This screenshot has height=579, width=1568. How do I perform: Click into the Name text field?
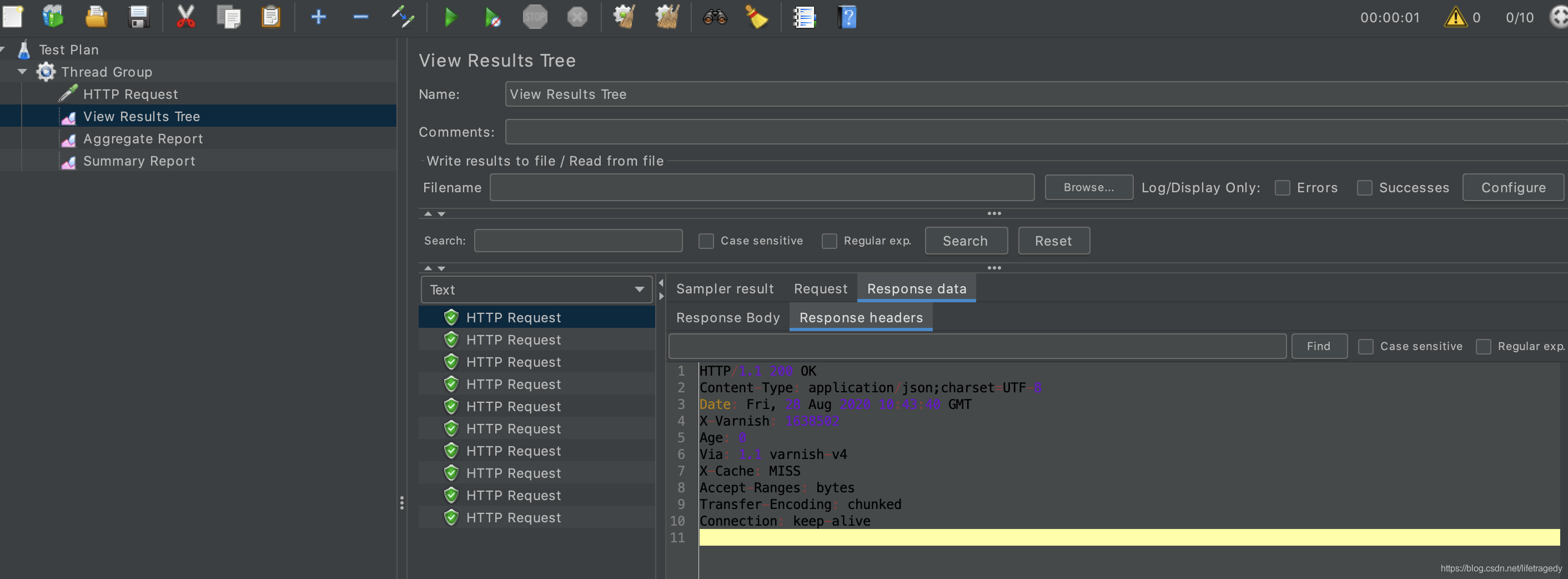(x=1036, y=94)
